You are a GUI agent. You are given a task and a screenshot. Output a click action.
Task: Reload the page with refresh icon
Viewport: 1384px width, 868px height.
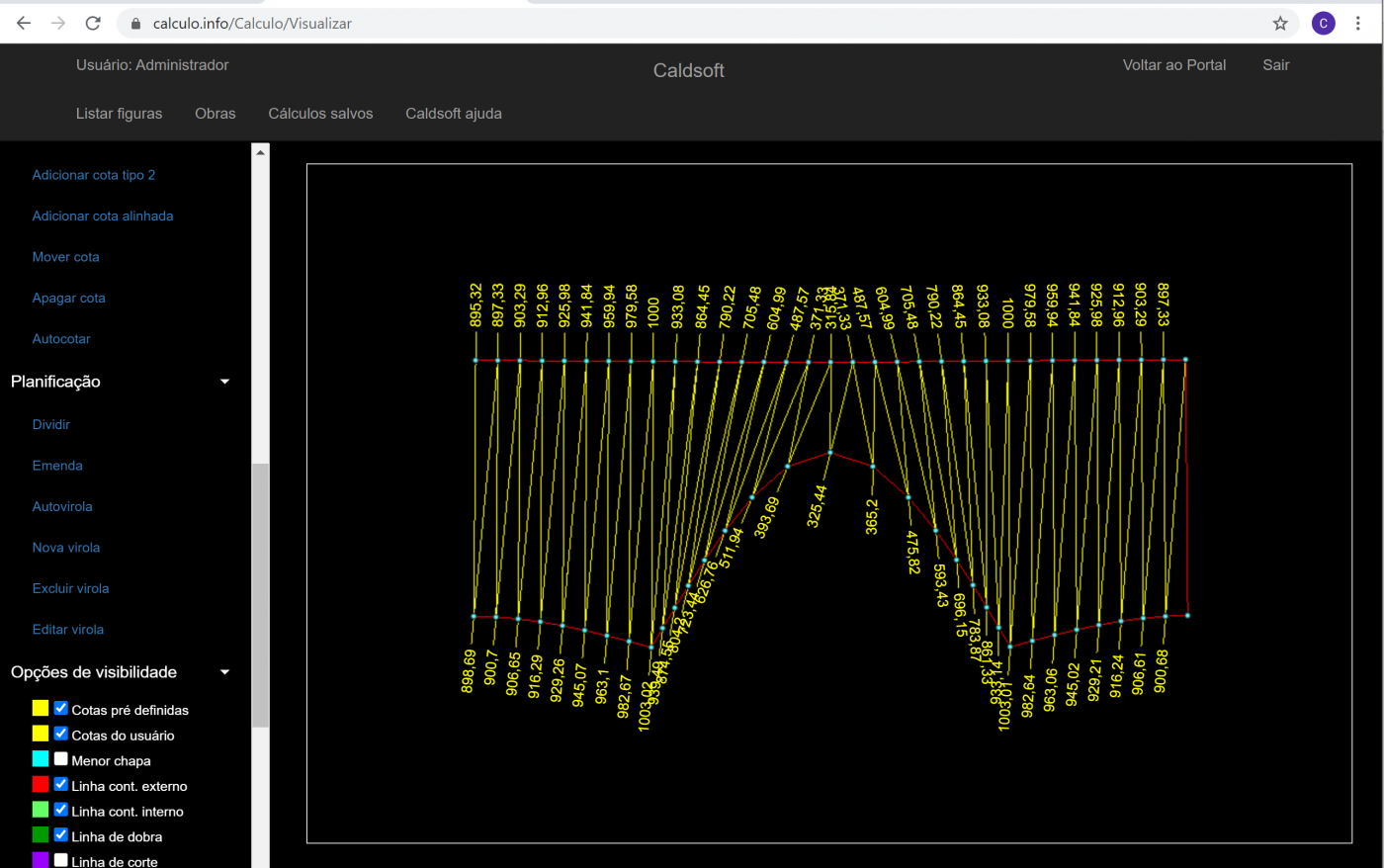click(93, 23)
